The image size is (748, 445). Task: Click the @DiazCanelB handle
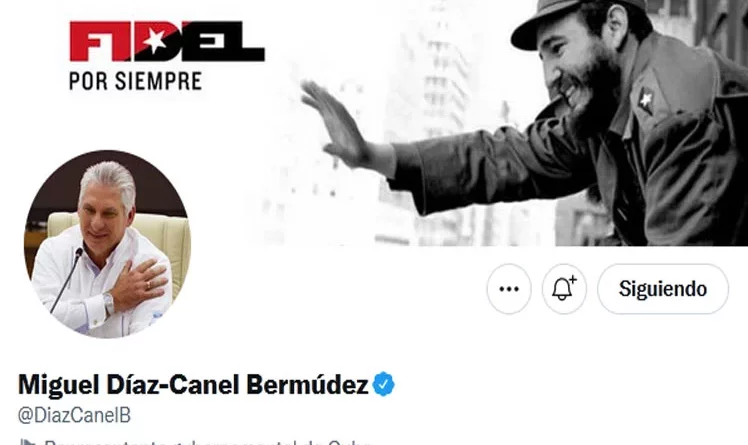click(74, 415)
